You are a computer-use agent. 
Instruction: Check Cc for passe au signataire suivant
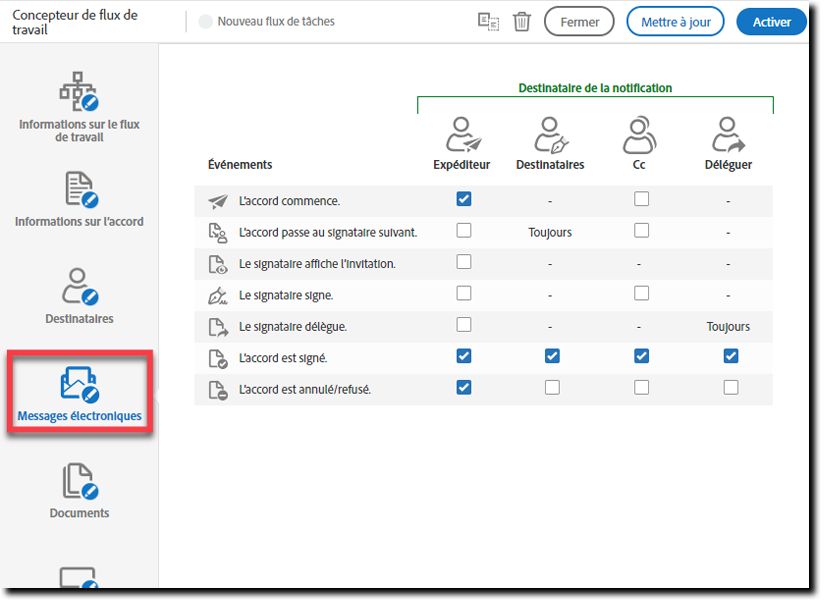click(x=642, y=230)
